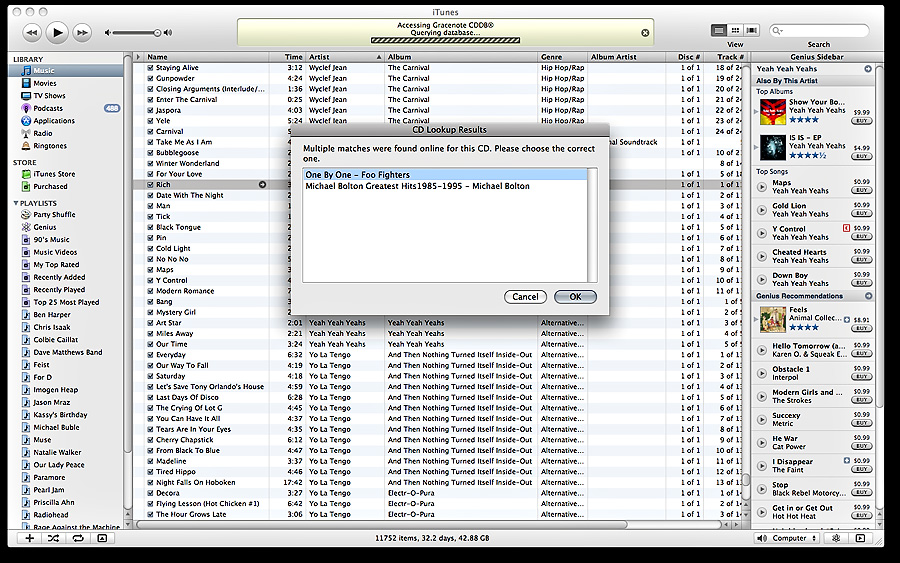Click arrow next to Rich song
This screenshot has height=563, width=900.
(x=262, y=185)
